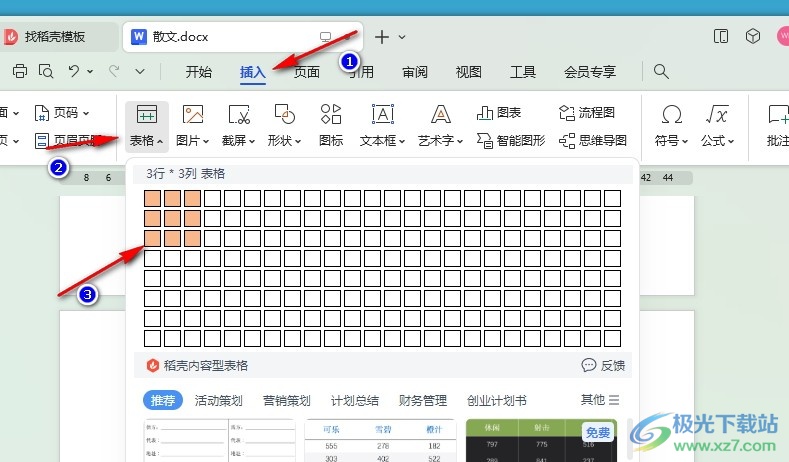This screenshot has height=462, width=789.
Task: Expand the undo history dropdown arrow
Action: tap(90, 71)
